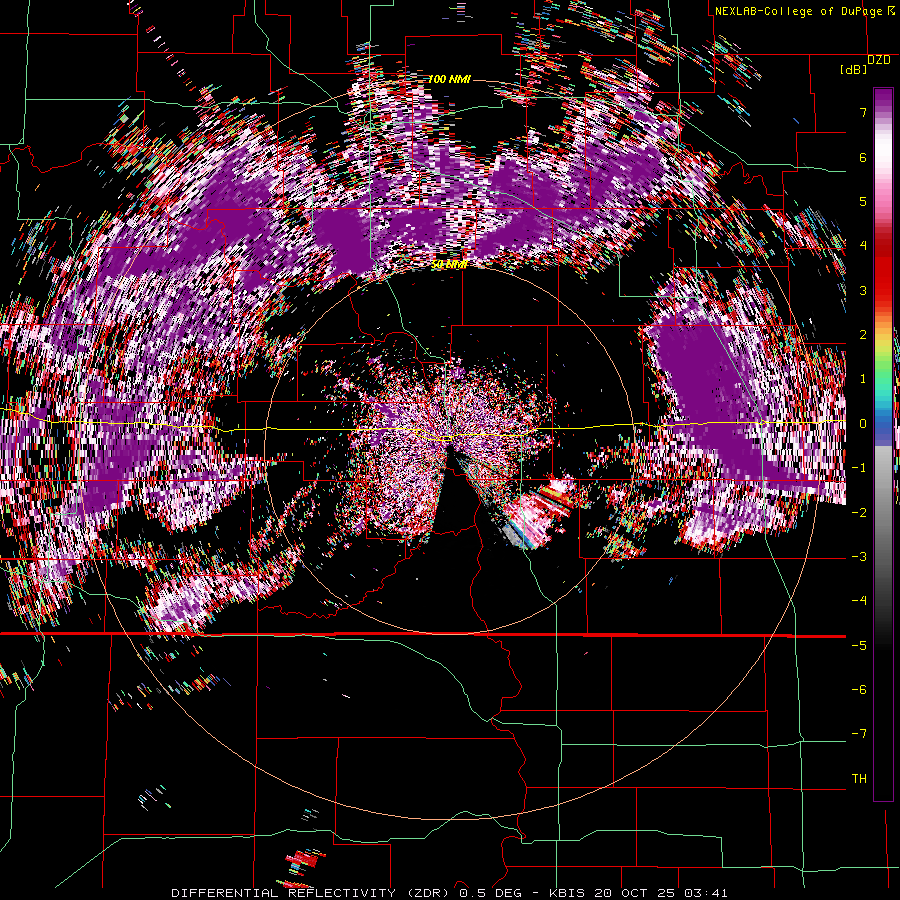The image size is (900, 900).
Task: Click the -1 value on color scale
Action: (x=859, y=468)
